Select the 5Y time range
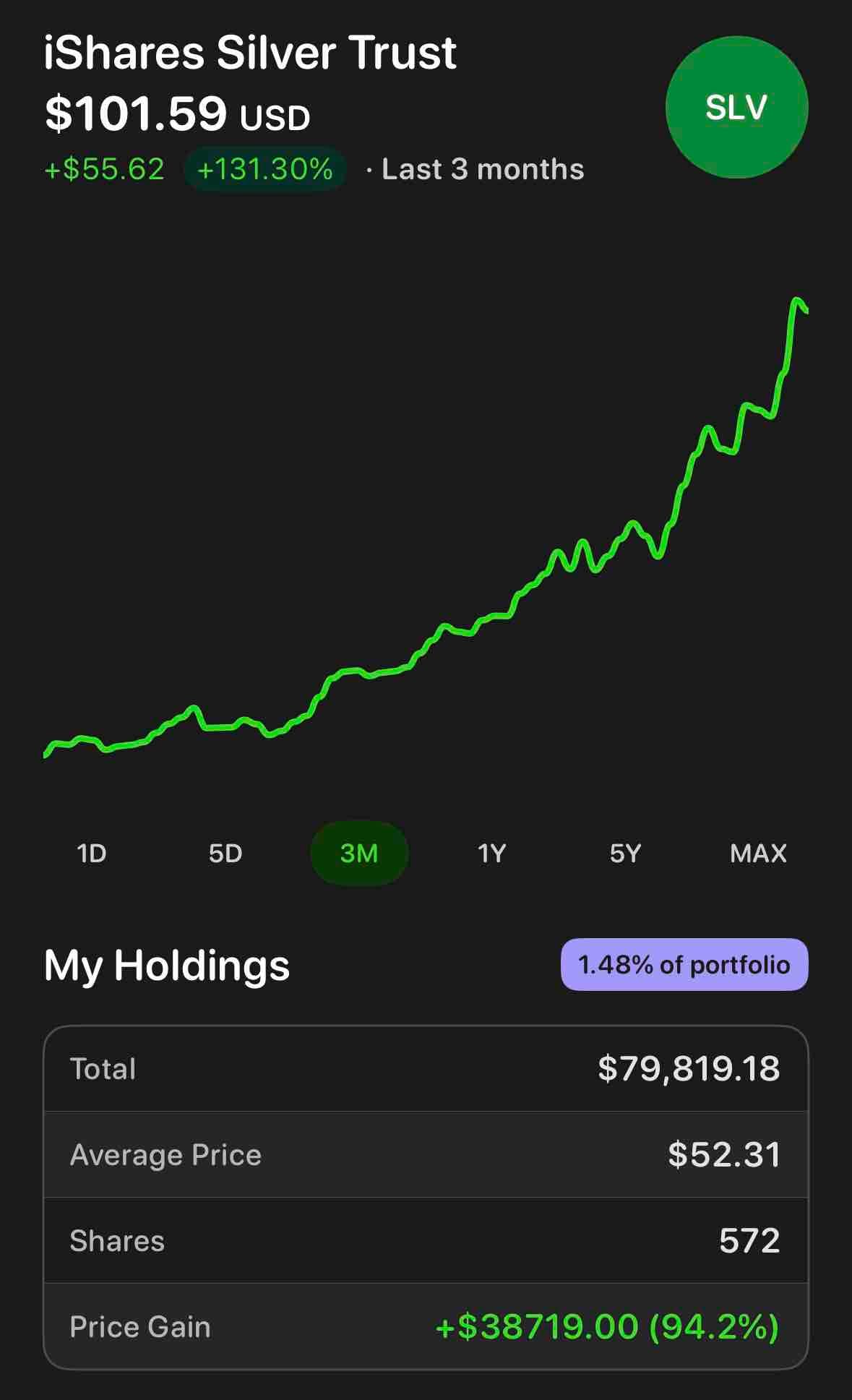 coord(626,854)
